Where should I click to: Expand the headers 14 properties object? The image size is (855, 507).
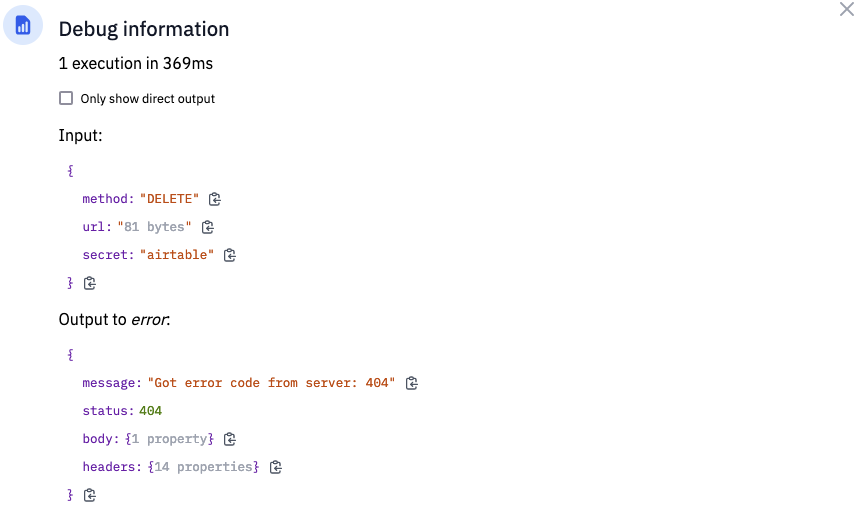pyautogui.click(x=203, y=467)
